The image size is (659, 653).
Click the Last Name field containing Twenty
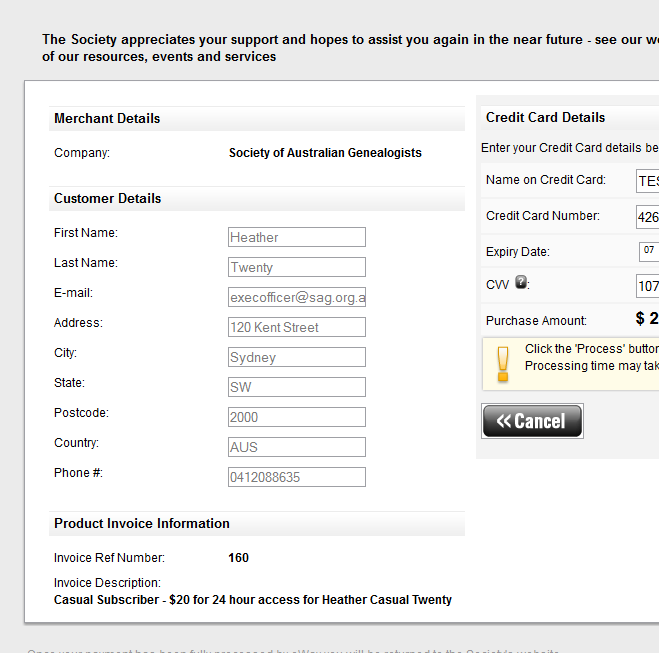[x=297, y=267]
